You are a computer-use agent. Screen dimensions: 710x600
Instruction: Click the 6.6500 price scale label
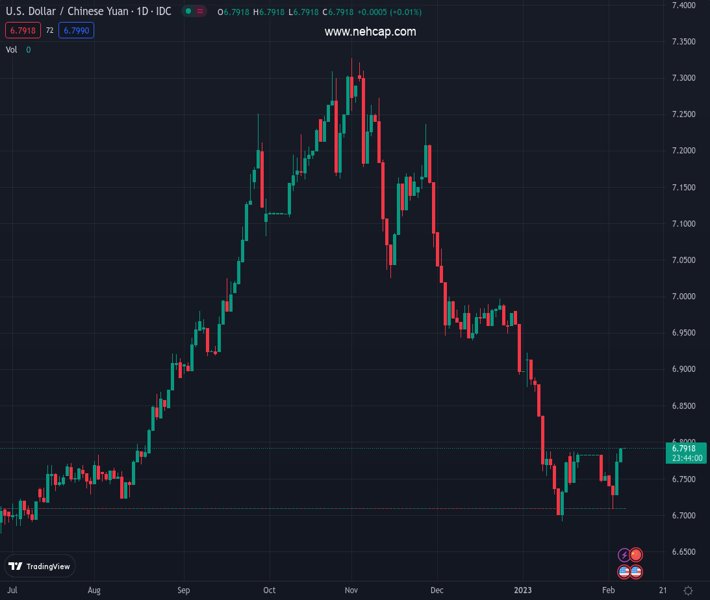(x=684, y=552)
